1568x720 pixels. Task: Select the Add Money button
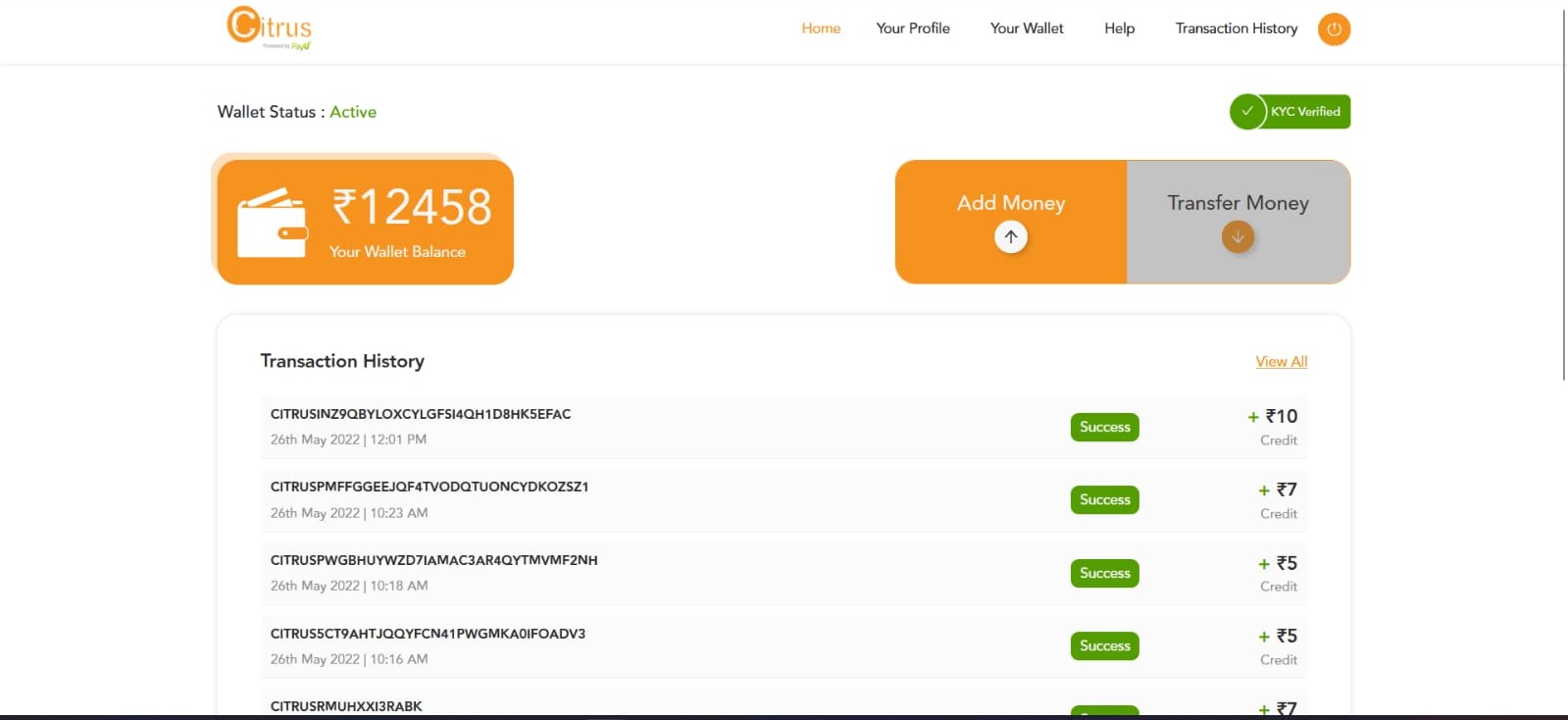(x=1011, y=223)
